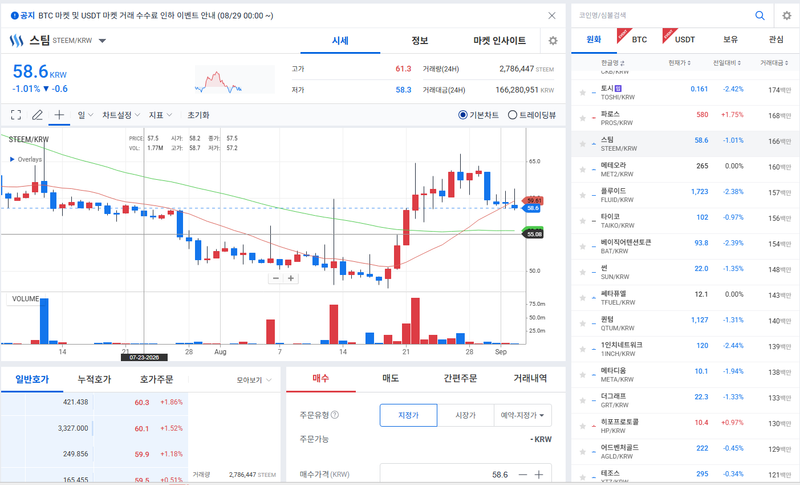Click the coin name search field
Screen dimensions: 800x485
click(x=663, y=15)
